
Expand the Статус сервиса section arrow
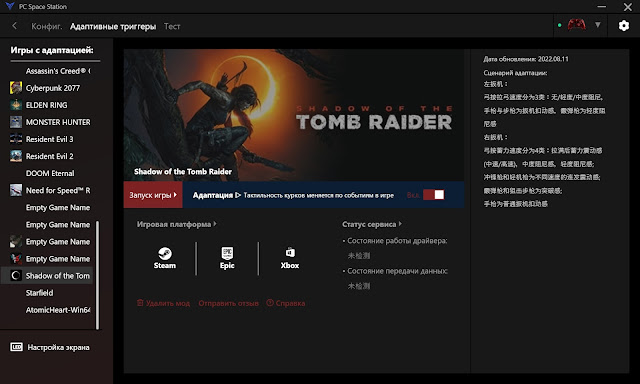click(400, 224)
